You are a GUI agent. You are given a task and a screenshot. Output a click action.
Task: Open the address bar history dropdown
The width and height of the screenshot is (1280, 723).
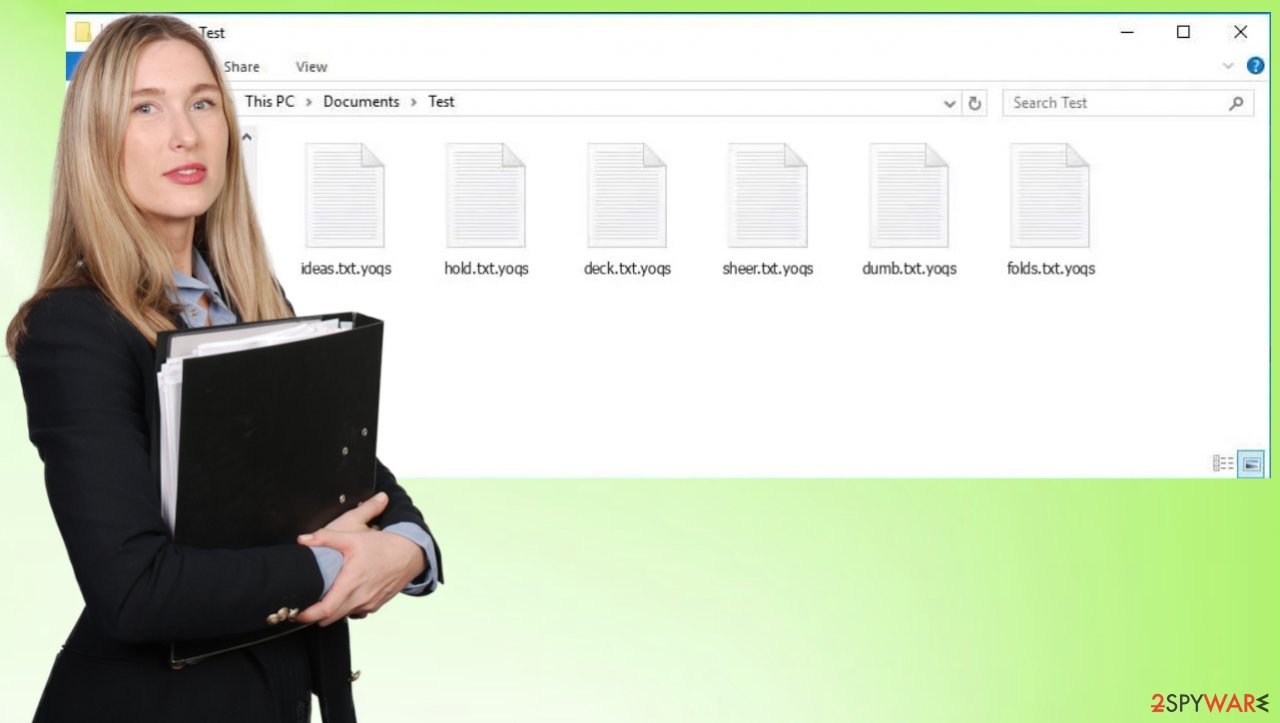950,103
